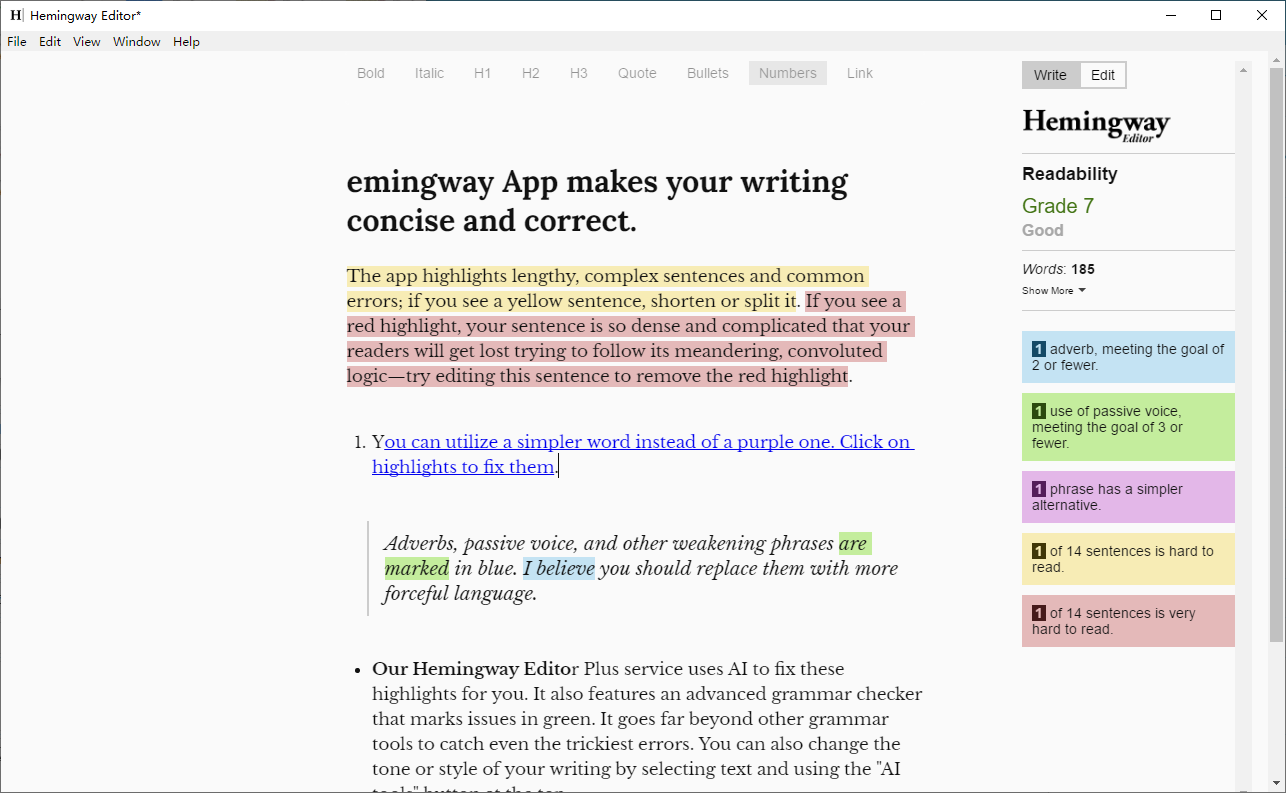The height and width of the screenshot is (793, 1286).
Task: Click the Hemingway Editor logo in sidebar
Action: [1096, 125]
